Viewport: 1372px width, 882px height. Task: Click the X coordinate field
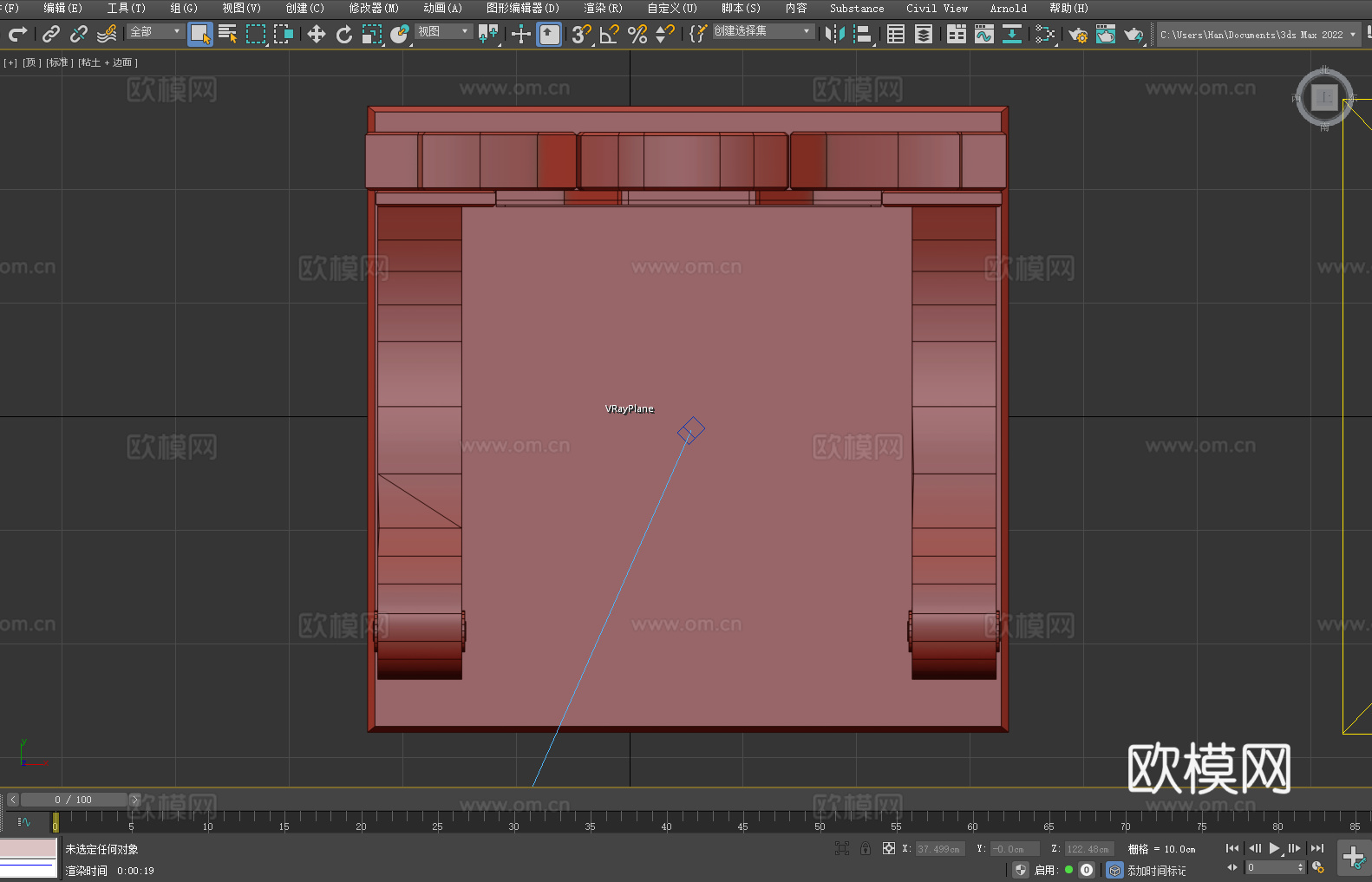(939, 849)
